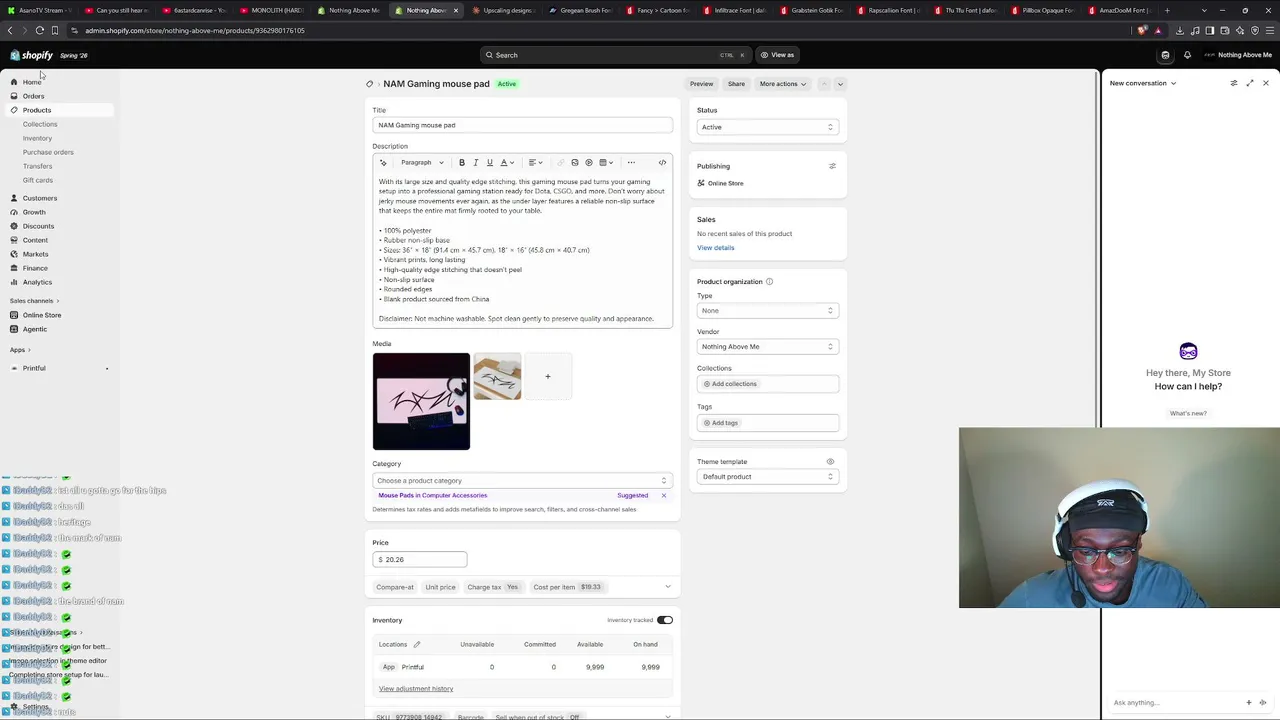This screenshot has height=720, width=1280.
Task: Open the text color picker in the description toolbar
Action: pos(507,162)
